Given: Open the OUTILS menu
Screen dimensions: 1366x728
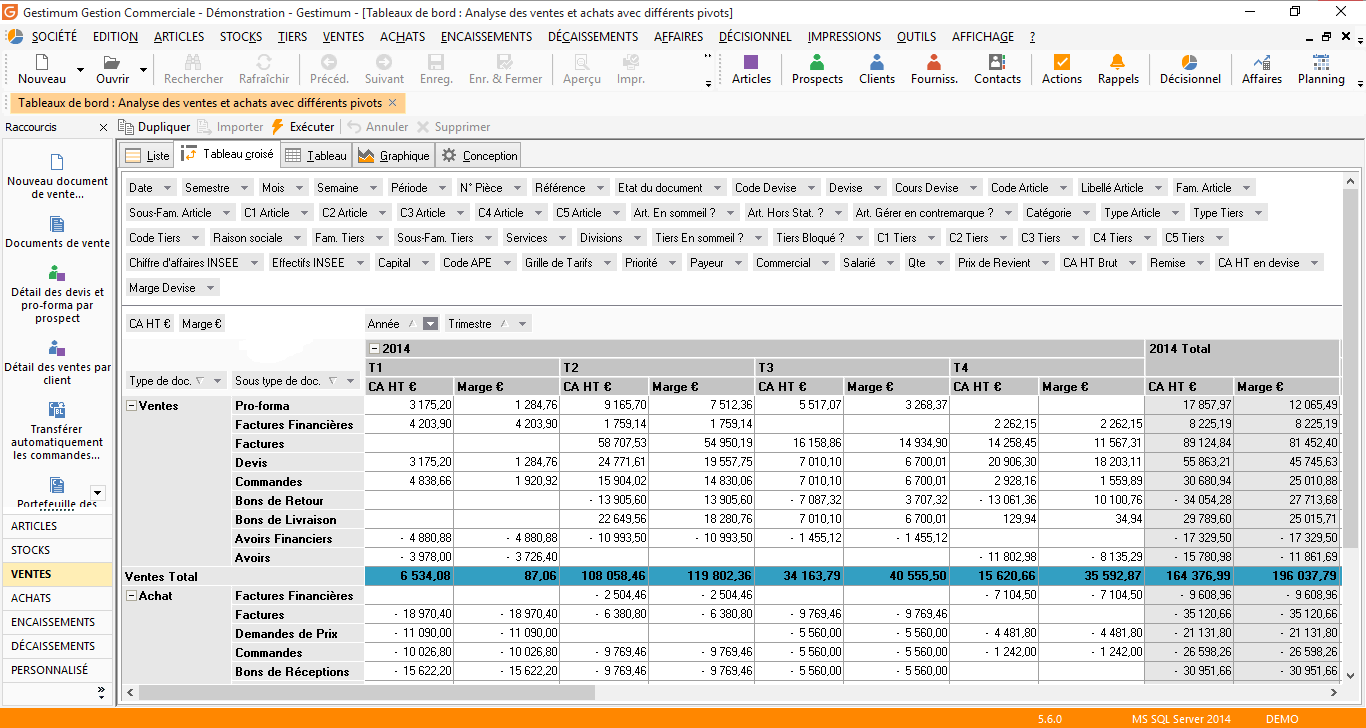Looking at the screenshot, I should 916,37.
